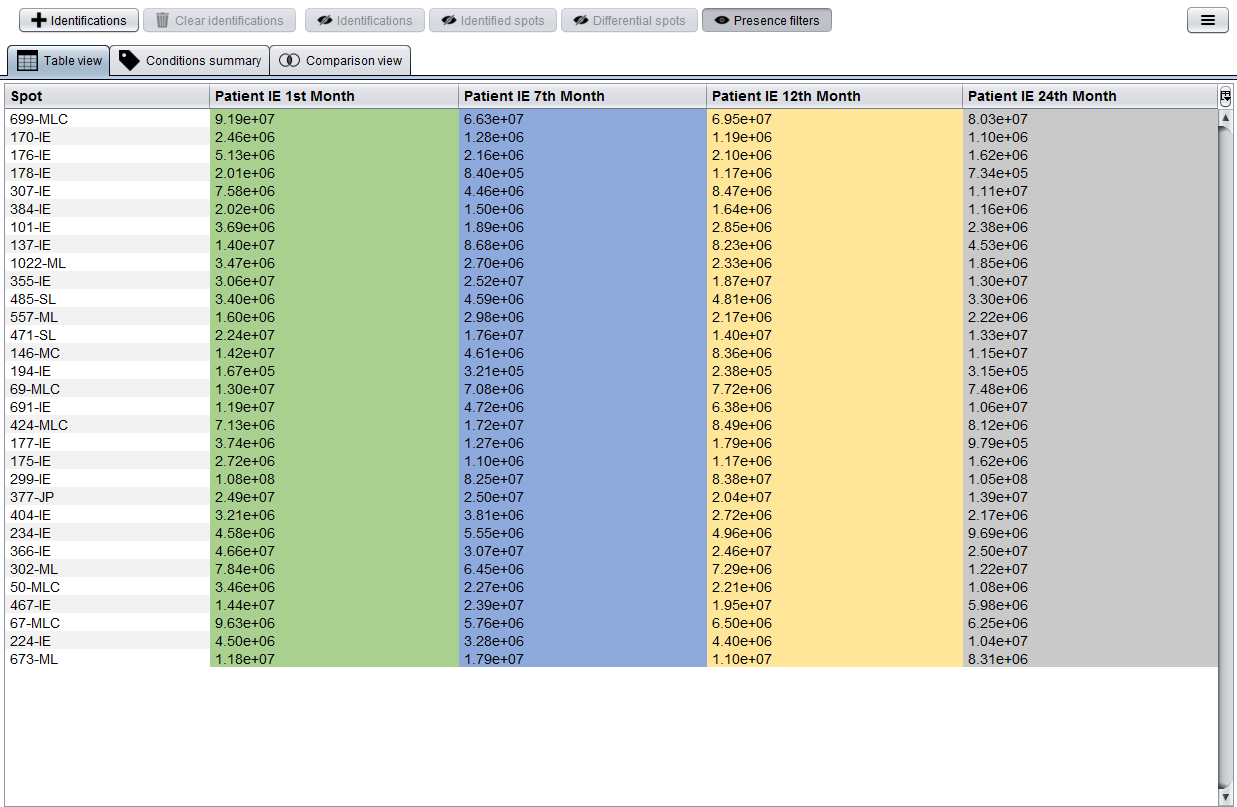Toggle the hidden Identifications eye button
Viewport: 1237px width, 807px height.
click(x=364, y=20)
